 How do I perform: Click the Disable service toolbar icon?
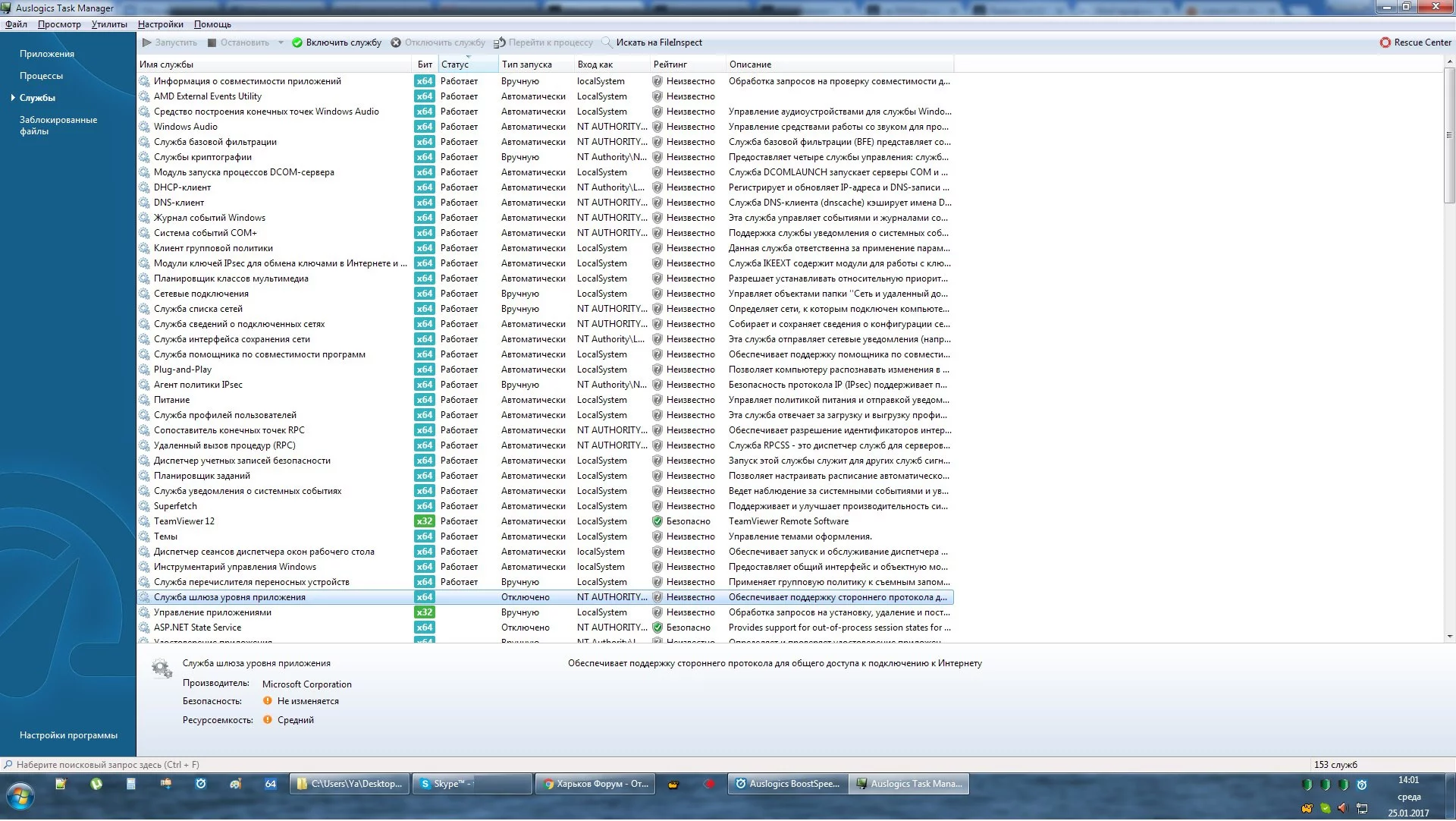[x=396, y=43]
